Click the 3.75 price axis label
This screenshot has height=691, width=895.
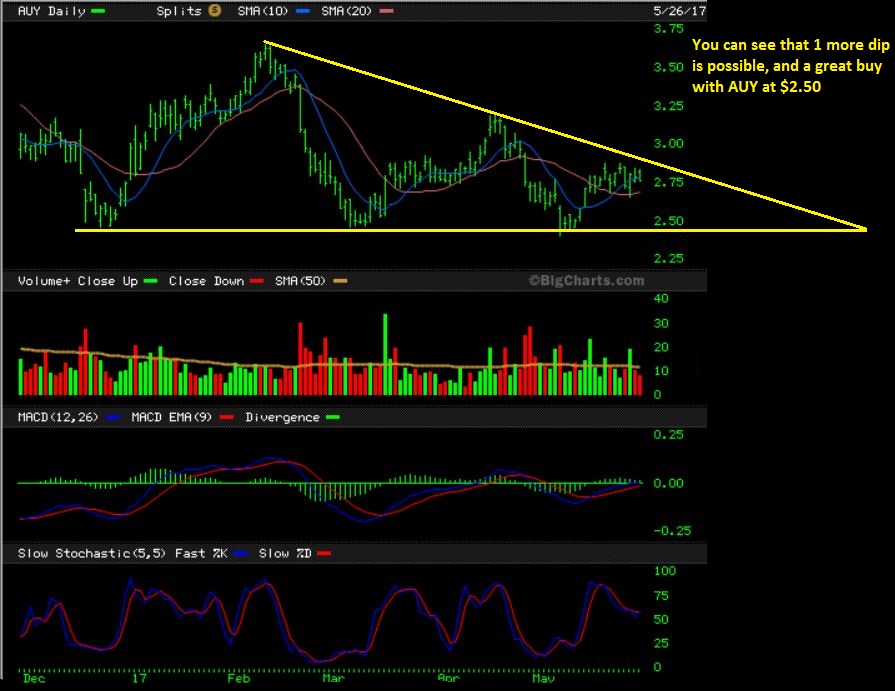668,29
